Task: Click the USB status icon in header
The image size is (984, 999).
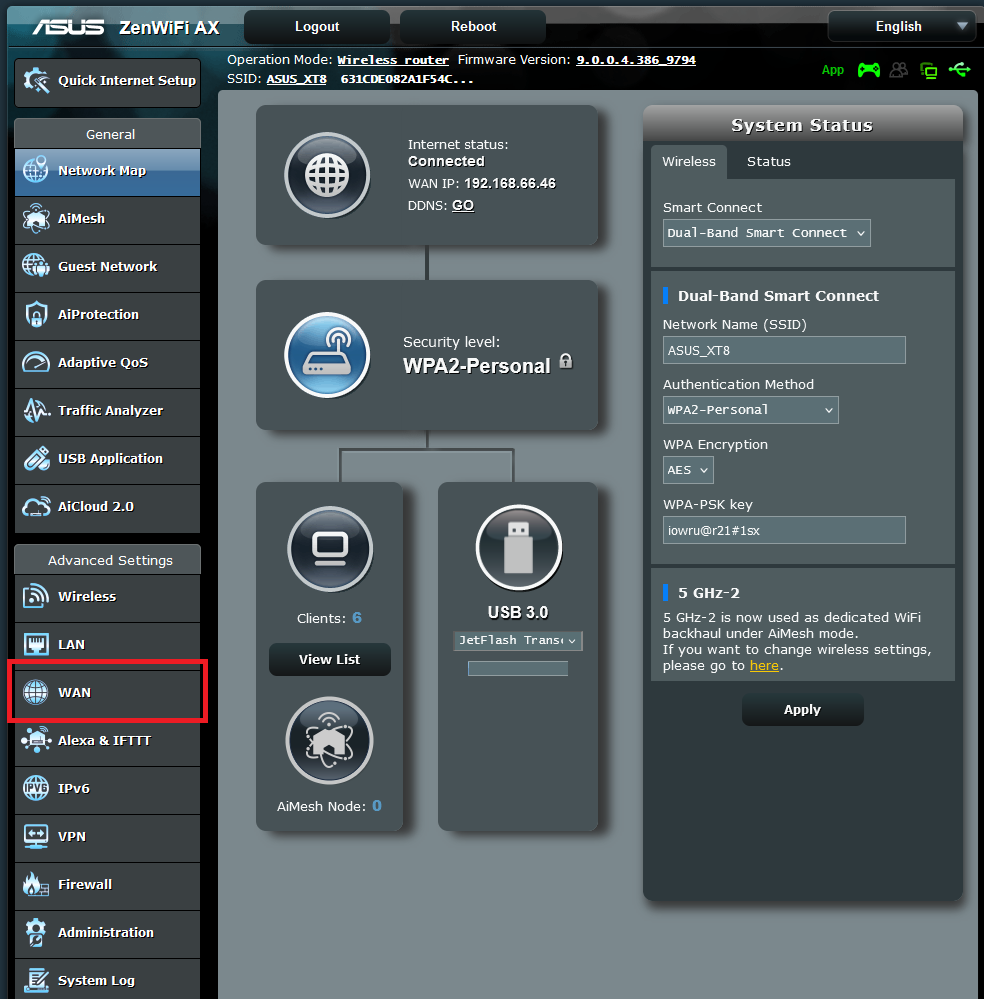Action: point(960,70)
